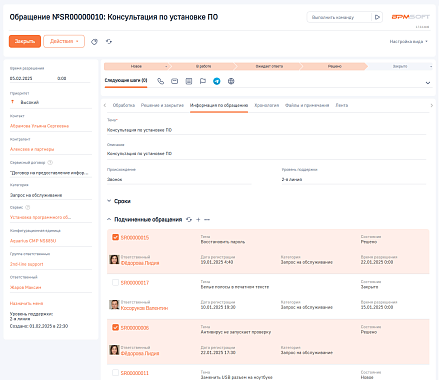Click the phone call icon in next steps
The width and height of the screenshot is (439, 380).
coord(161,81)
